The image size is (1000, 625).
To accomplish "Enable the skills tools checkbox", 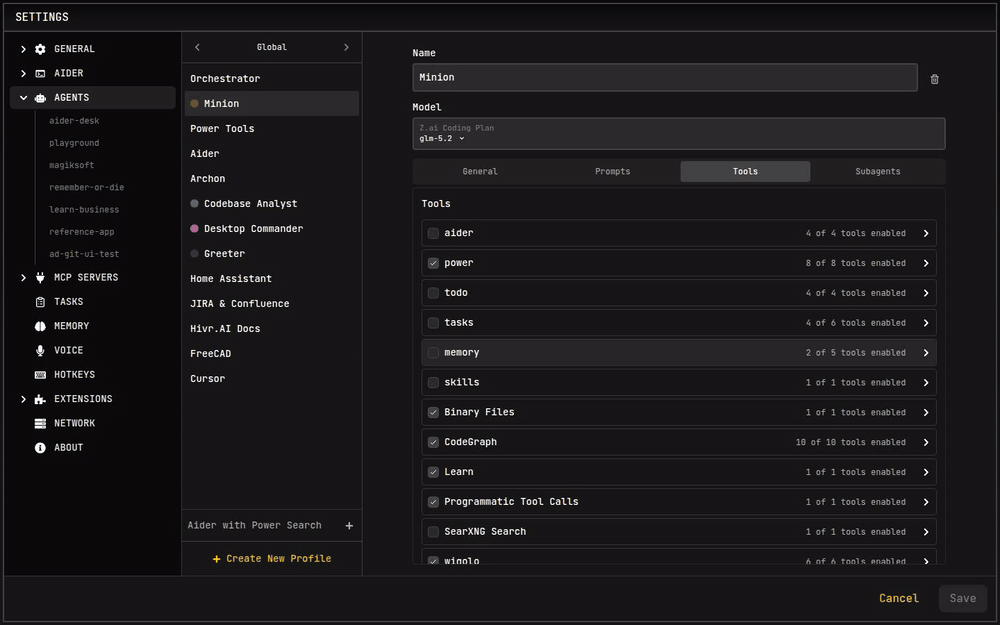I will [433, 383].
